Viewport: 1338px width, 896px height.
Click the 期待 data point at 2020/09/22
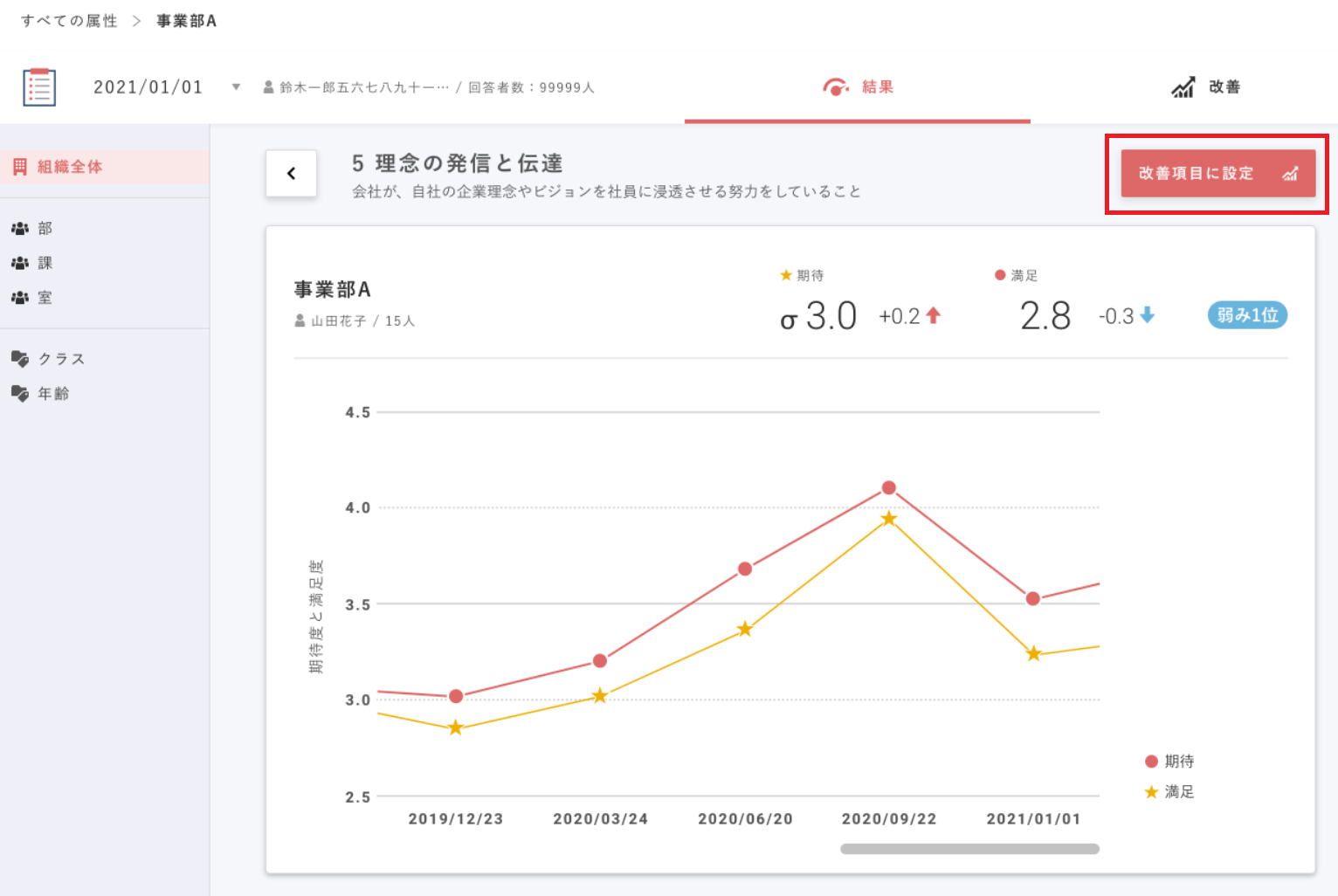coord(889,487)
